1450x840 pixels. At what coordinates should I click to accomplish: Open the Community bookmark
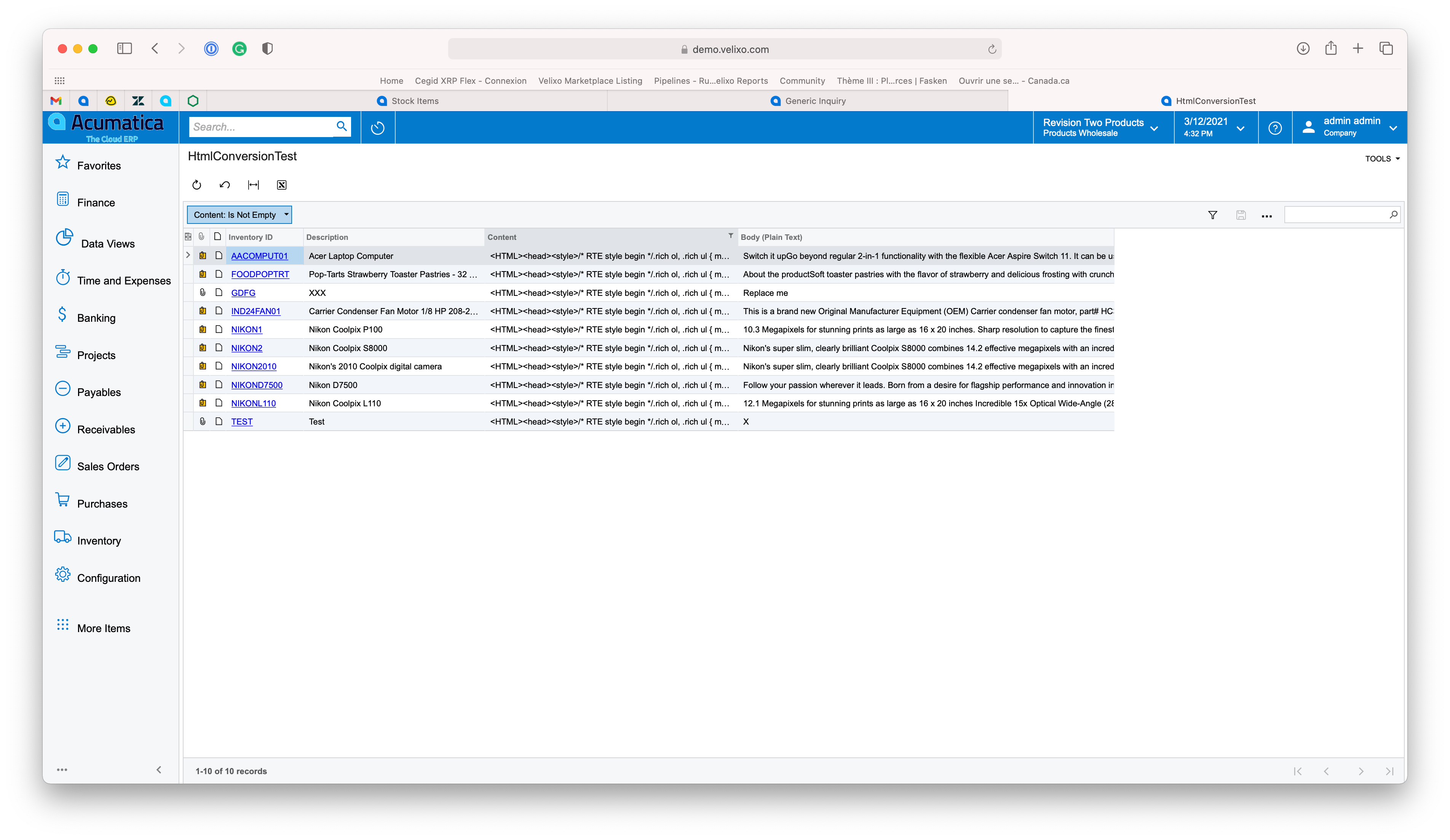click(802, 81)
